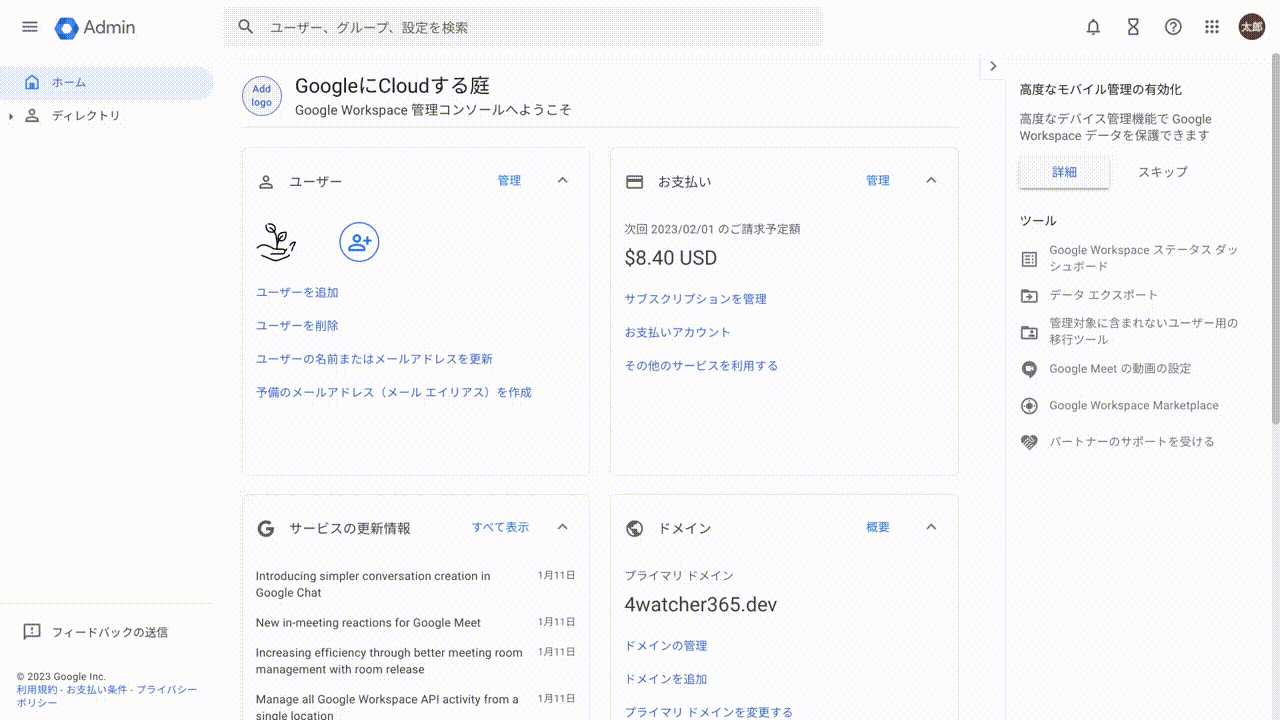This screenshot has height=720, width=1280.
Task: Click the 4watcher365.dev domain name
Action: 700,605
